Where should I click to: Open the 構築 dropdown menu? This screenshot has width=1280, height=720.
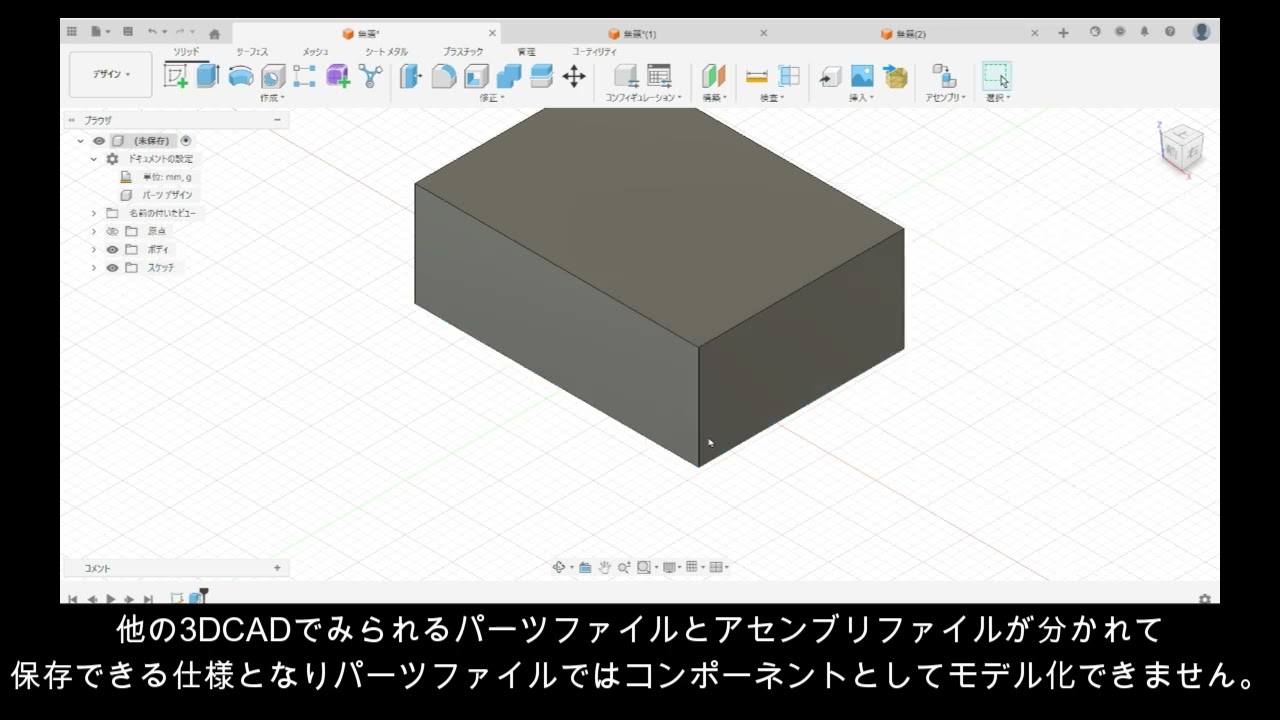click(x=714, y=98)
